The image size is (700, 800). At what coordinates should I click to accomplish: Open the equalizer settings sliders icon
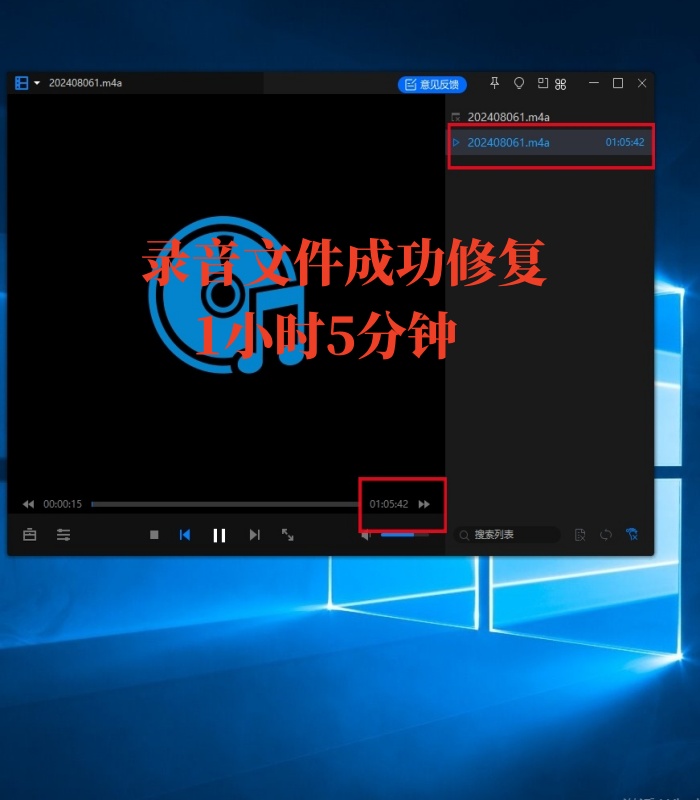pyautogui.click(x=63, y=535)
